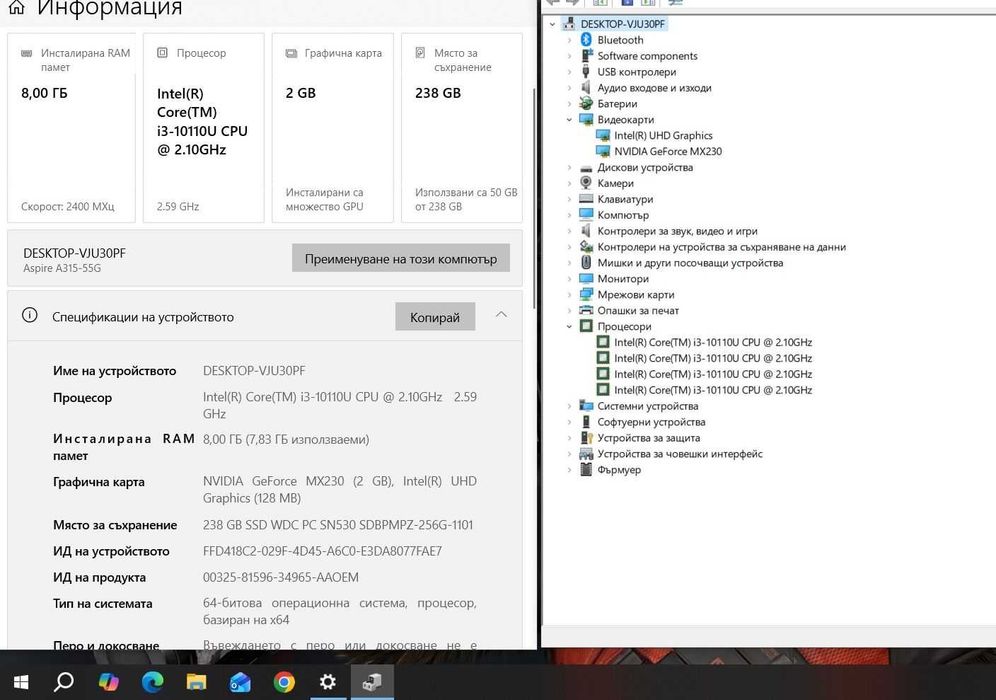Viewport: 996px width, 700px height.
Task: Expand the Мрежови карти node
Action: click(x=569, y=295)
